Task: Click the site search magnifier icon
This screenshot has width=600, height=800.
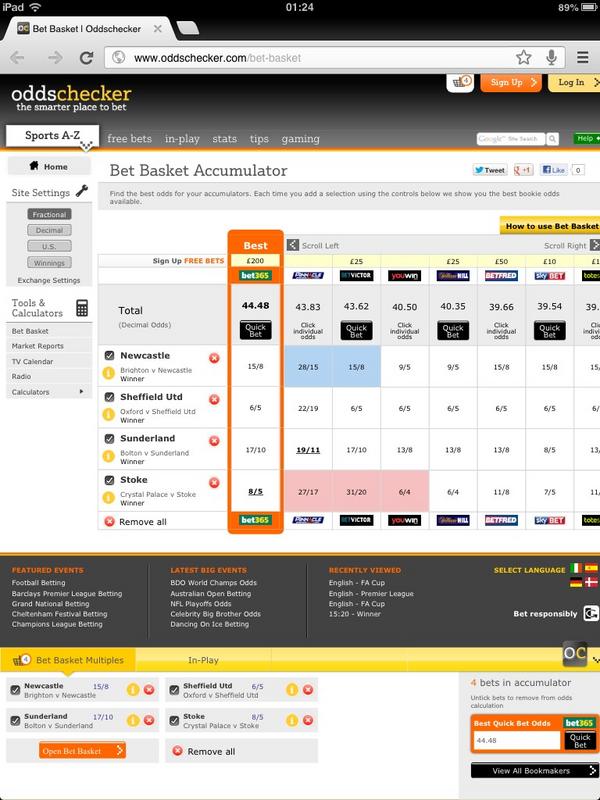Action: point(553,139)
